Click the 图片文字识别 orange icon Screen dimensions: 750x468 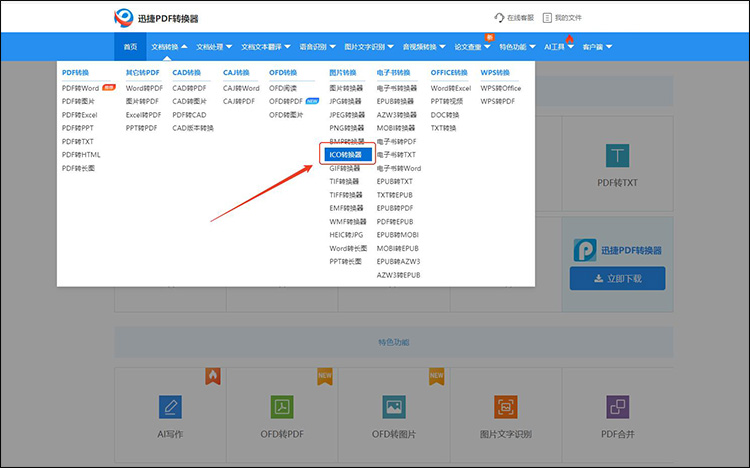click(x=506, y=406)
